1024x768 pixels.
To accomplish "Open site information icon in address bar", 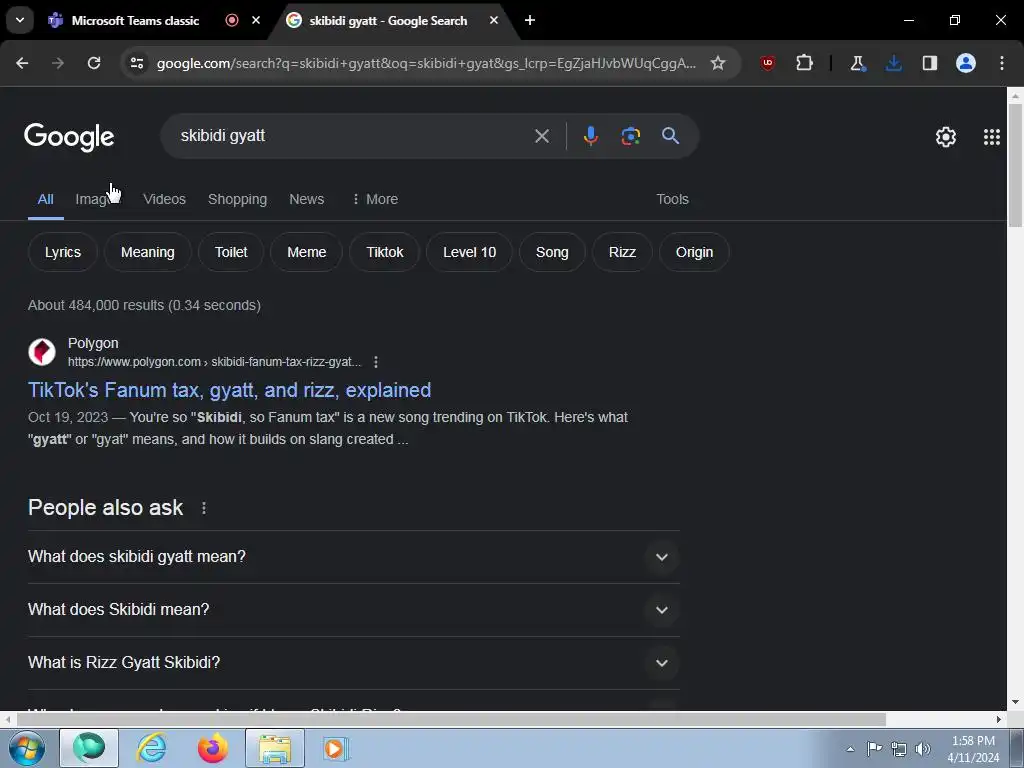I will [137, 63].
